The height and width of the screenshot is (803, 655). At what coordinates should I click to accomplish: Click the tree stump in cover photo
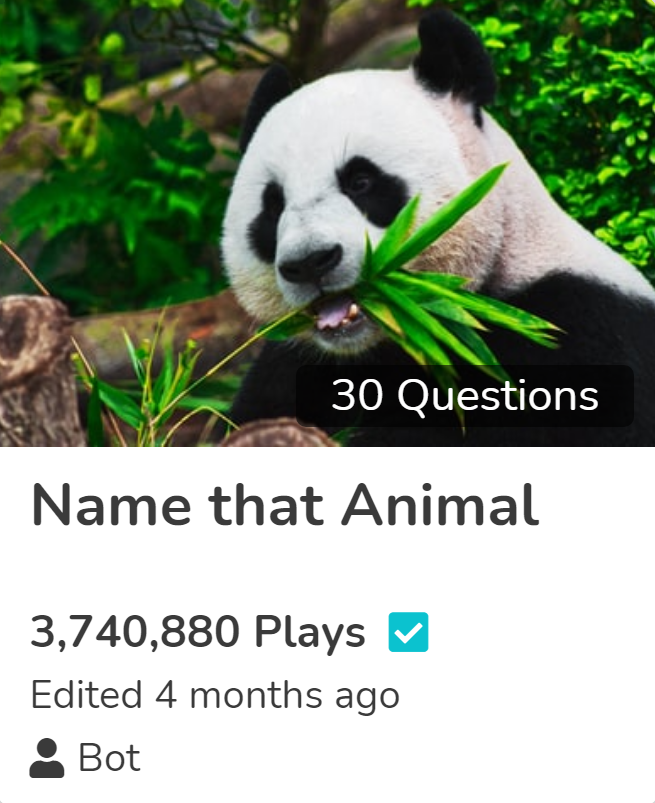[38, 371]
